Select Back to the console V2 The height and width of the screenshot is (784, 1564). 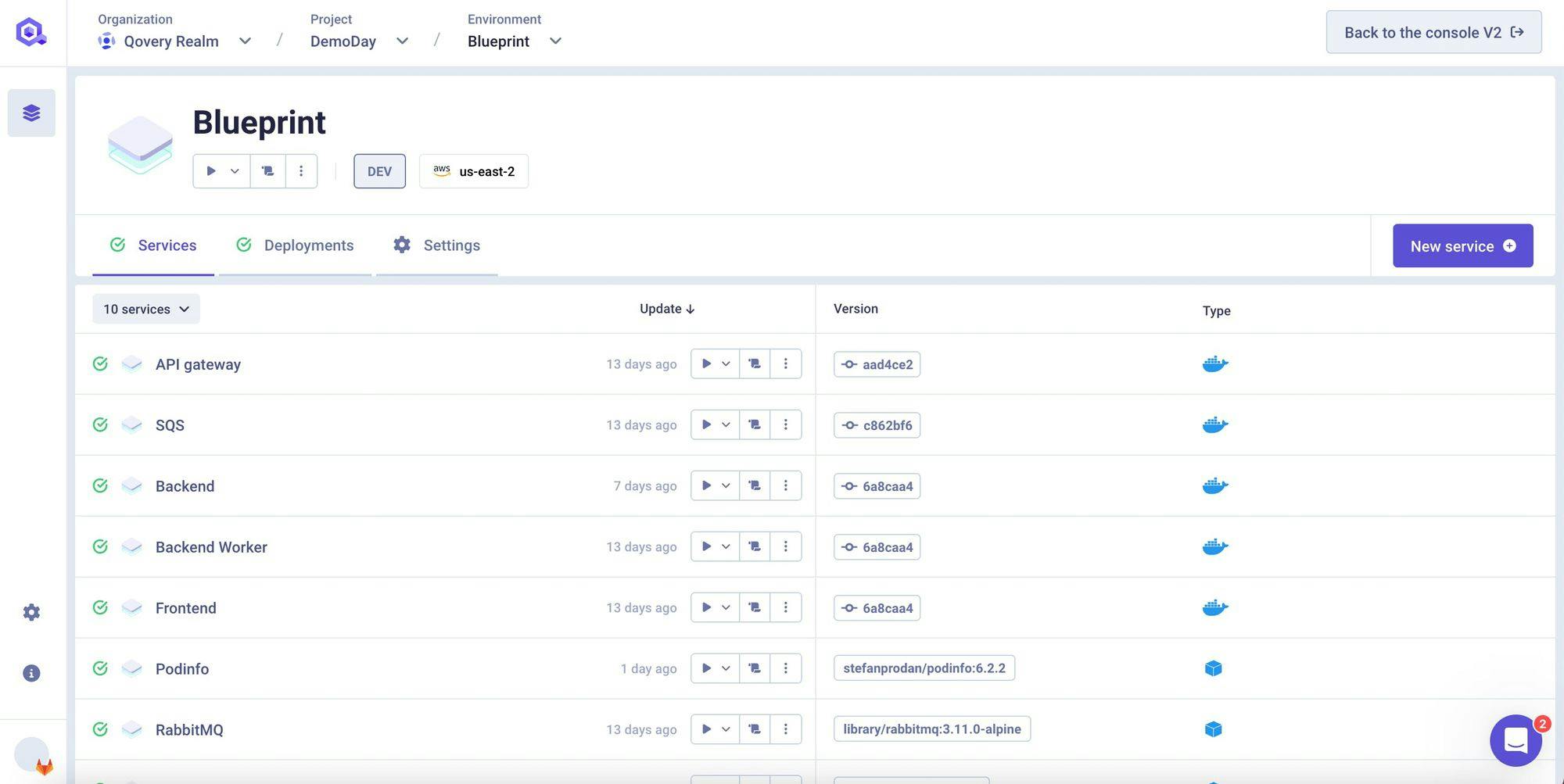click(x=1433, y=32)
